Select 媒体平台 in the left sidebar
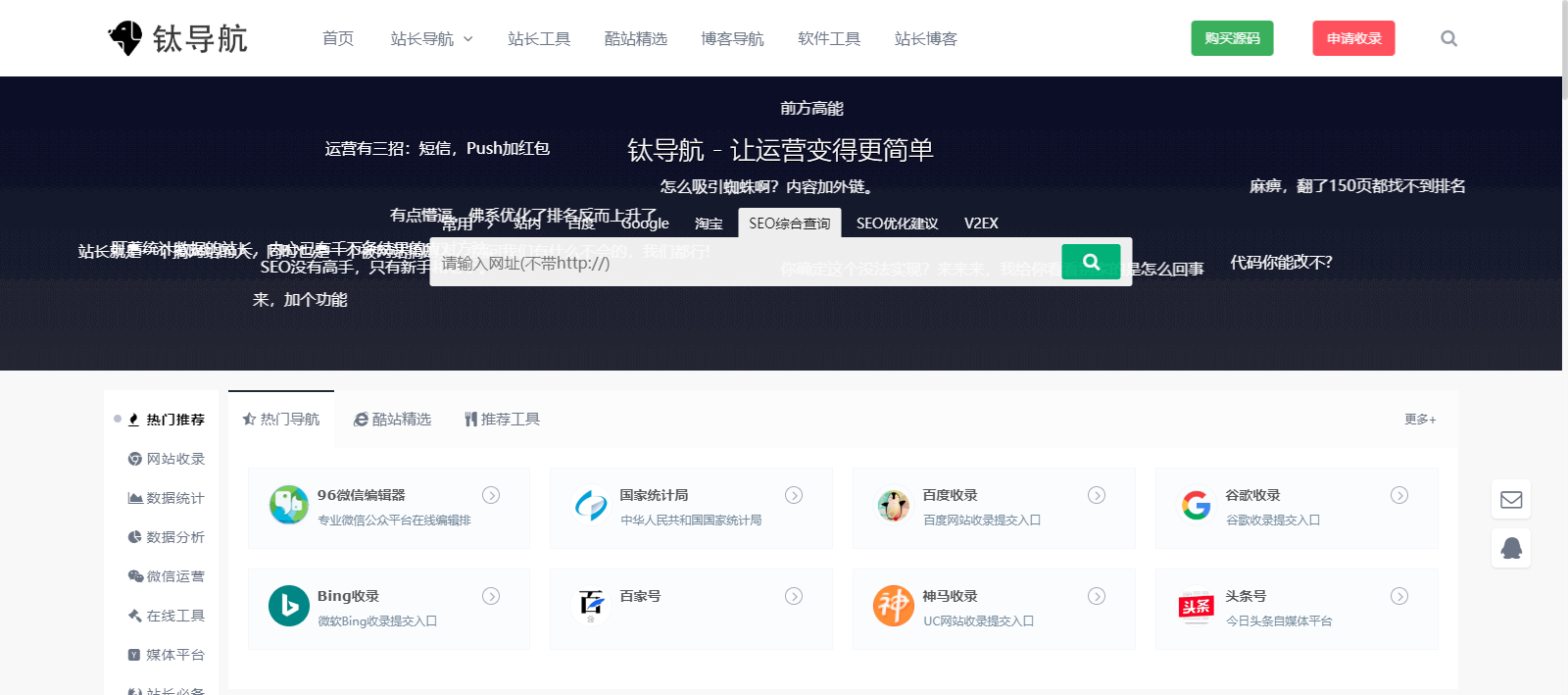Viewport: 1568px width, 695px height. [167, 655]
